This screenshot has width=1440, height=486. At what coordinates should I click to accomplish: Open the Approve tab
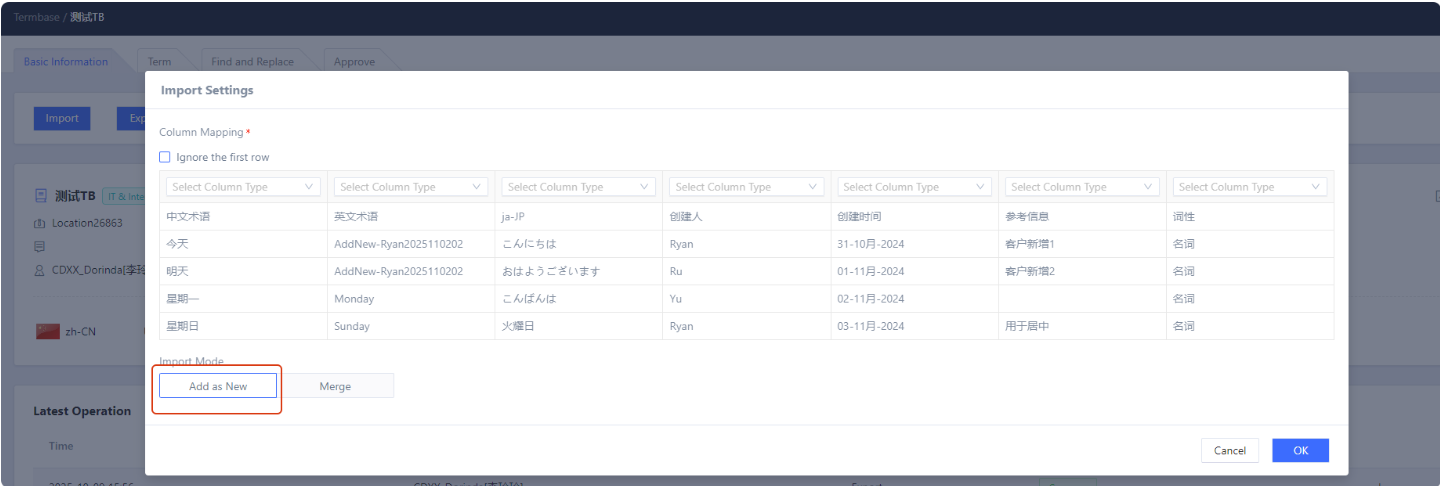click(354, 62)
